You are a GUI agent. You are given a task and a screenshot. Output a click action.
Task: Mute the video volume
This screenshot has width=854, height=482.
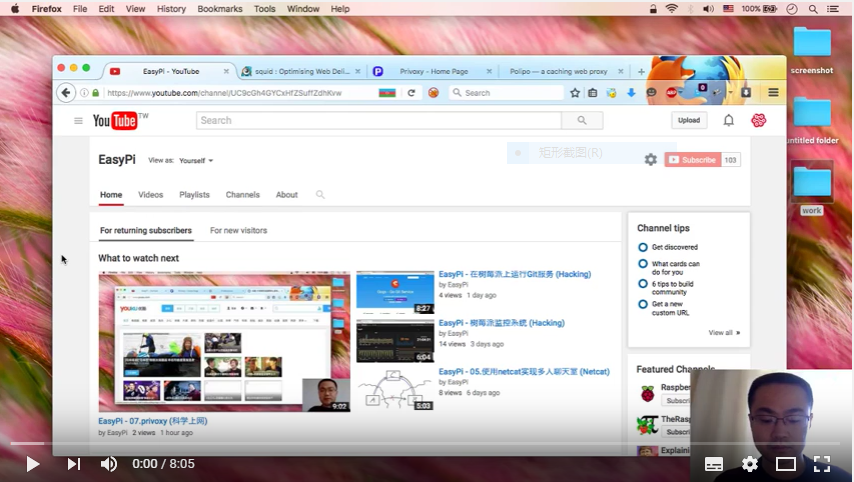108,464
